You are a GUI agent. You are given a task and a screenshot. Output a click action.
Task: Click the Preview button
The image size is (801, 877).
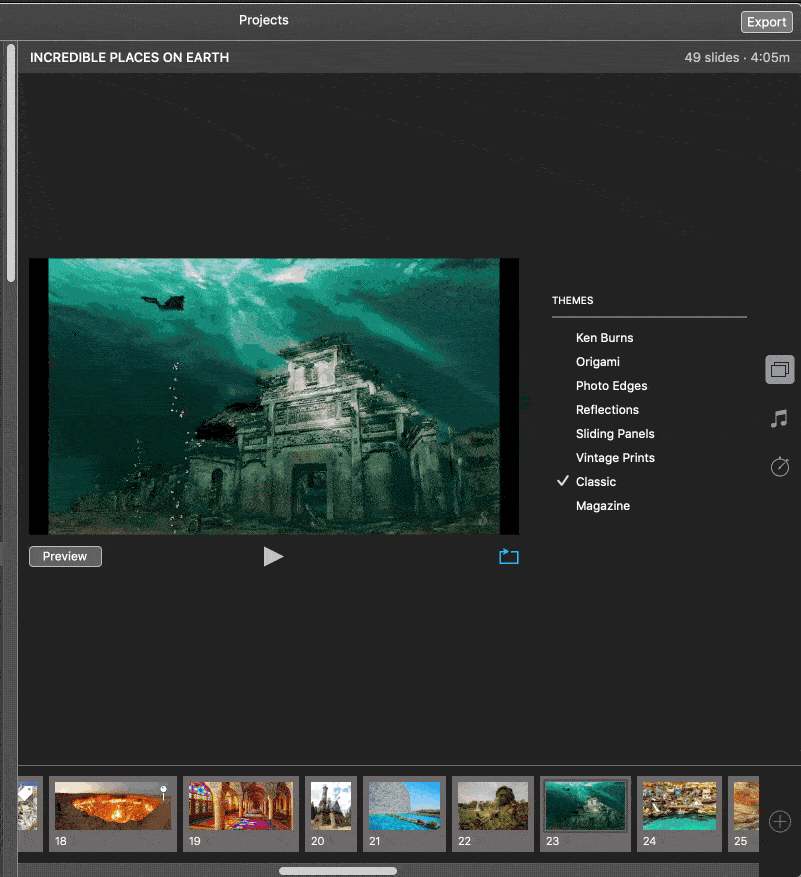(x=65, y=557)
